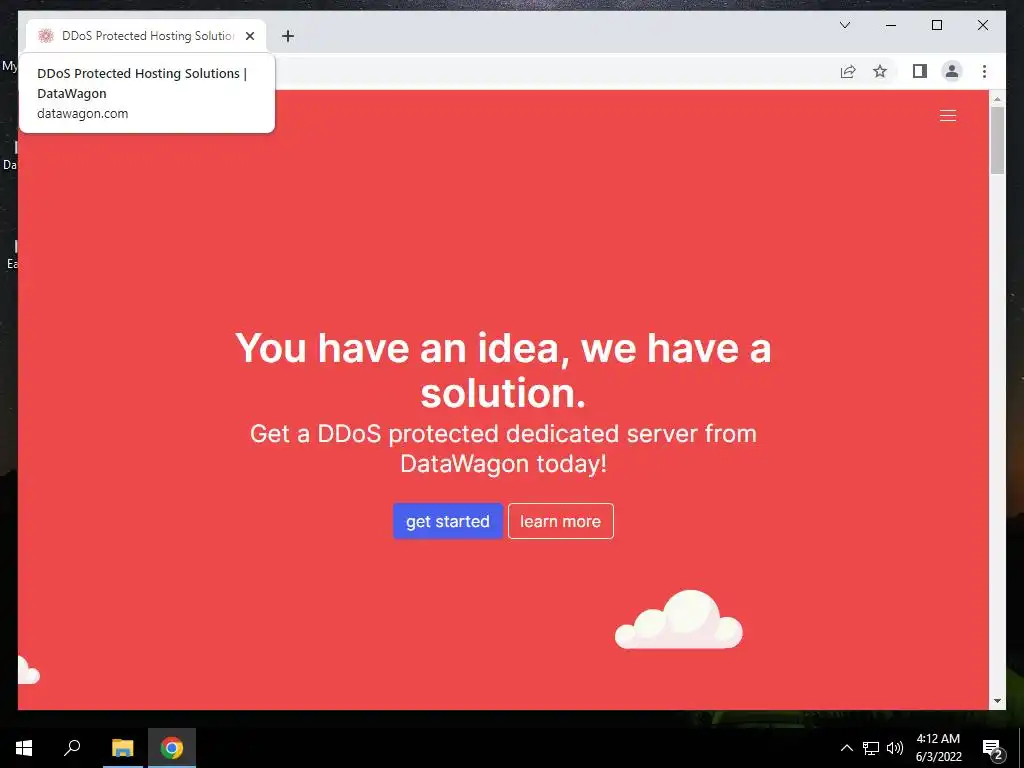
Task: Click the share this page icon
Action: pyautogui.click(x=848, y=71)
